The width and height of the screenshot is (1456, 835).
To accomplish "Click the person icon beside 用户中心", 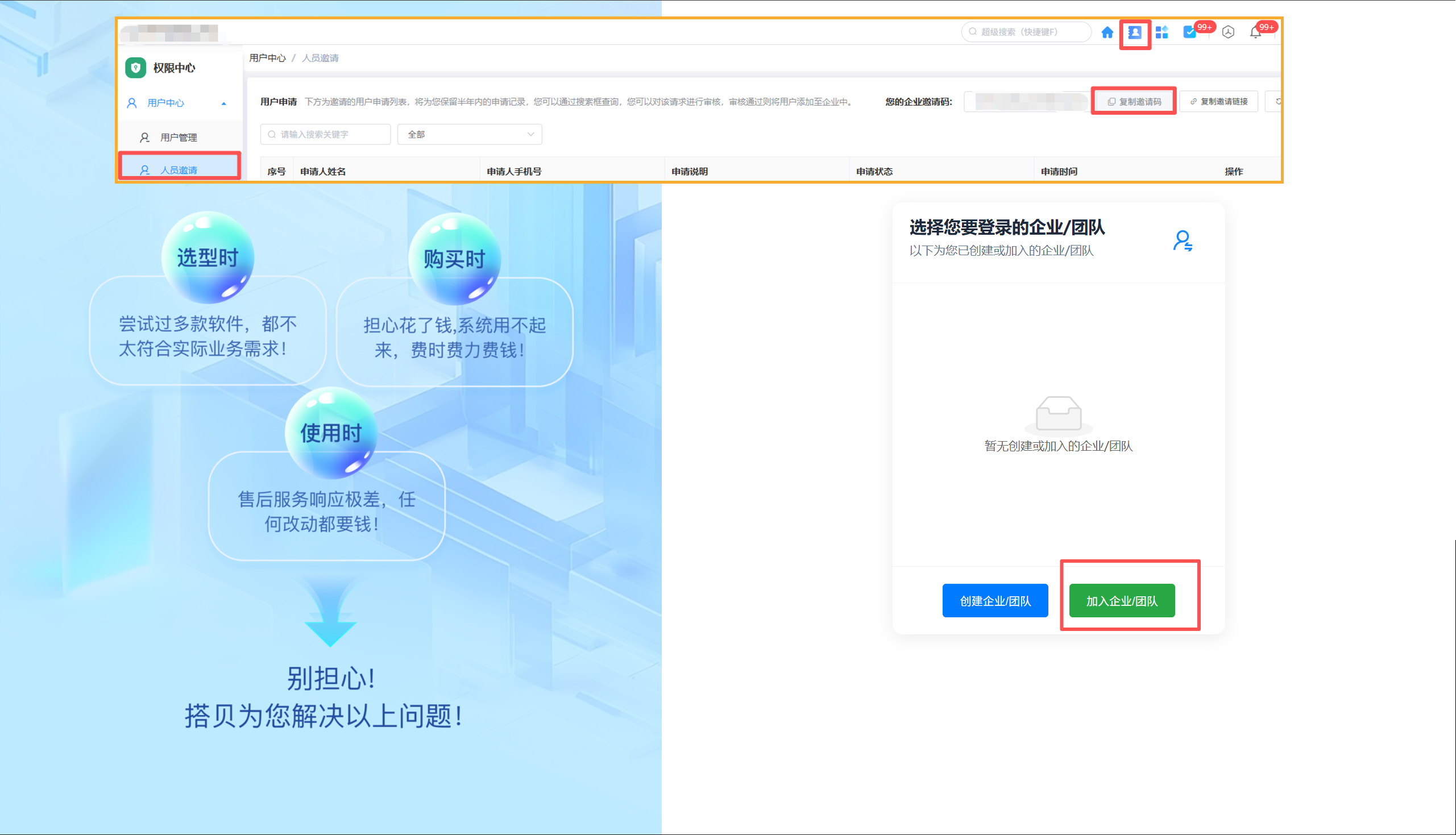I will tap(132, 103).
